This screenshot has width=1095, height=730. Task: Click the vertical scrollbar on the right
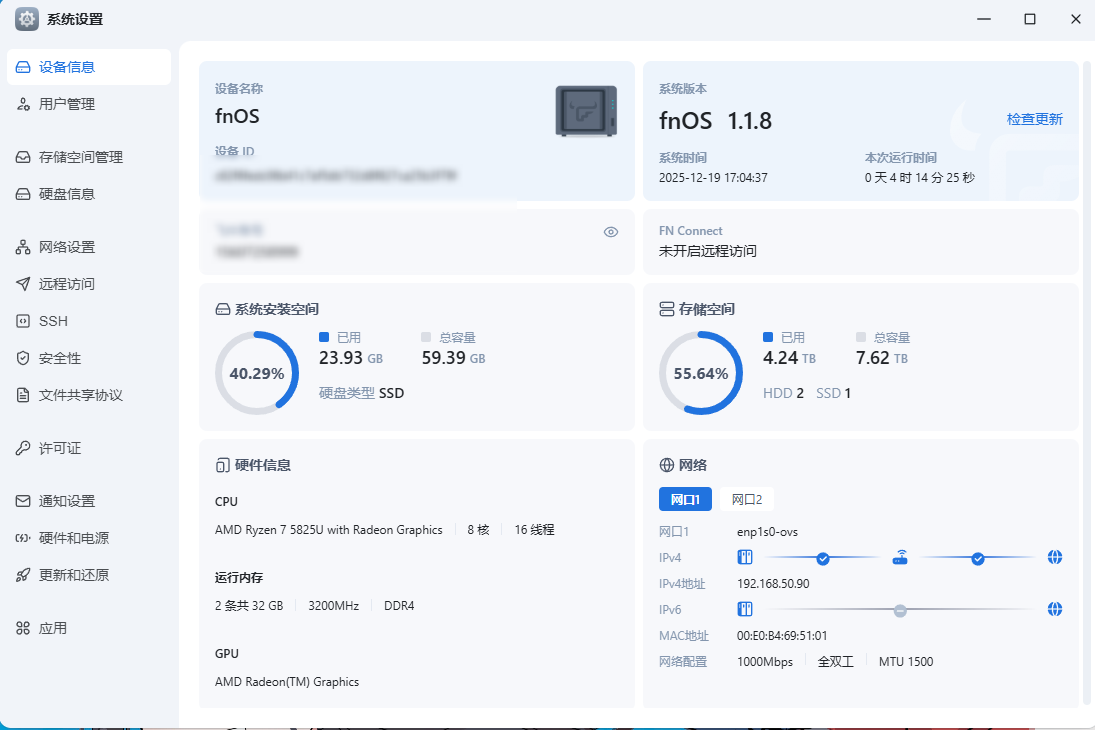point(1087,380)
